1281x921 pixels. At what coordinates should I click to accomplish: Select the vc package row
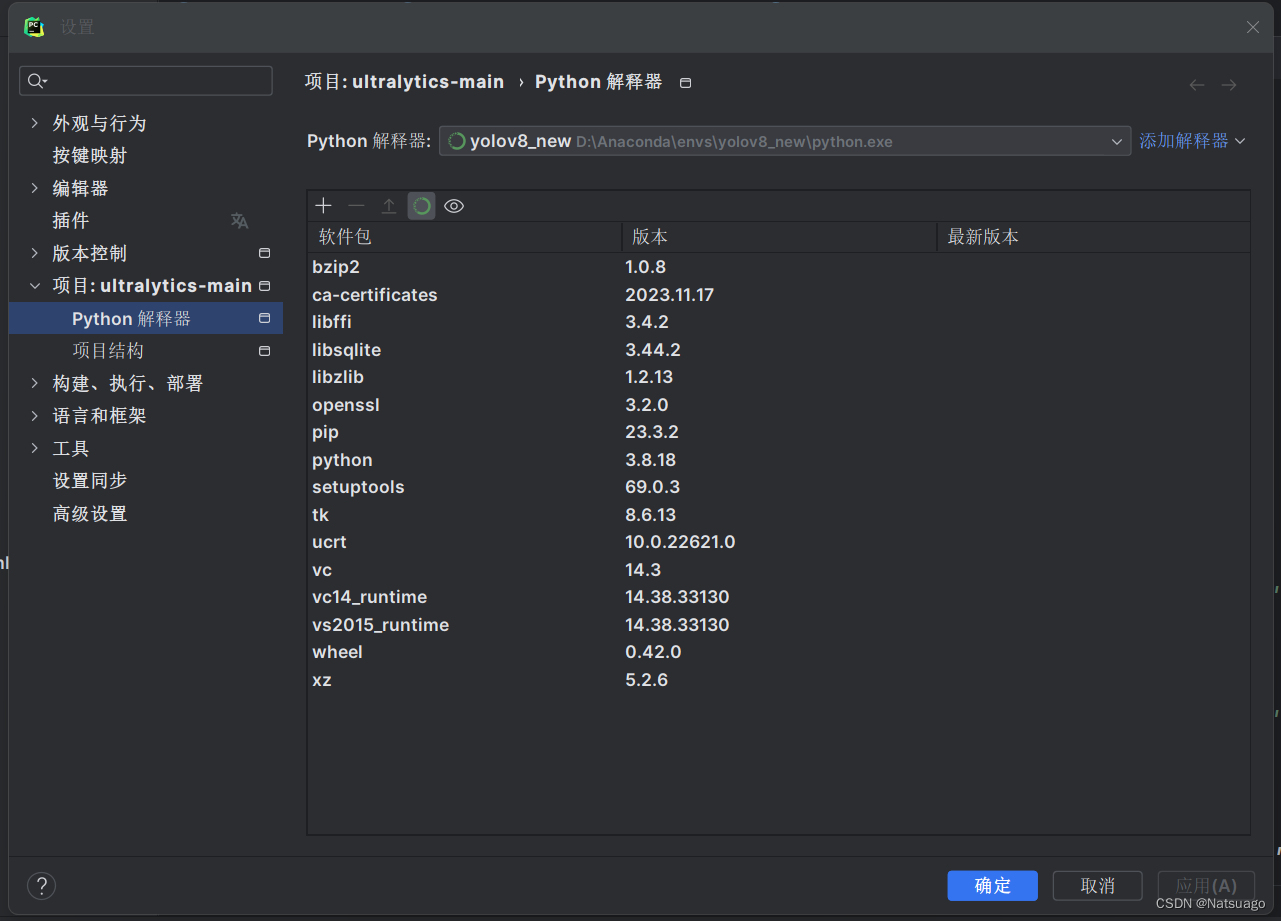(x=779, y=570)
